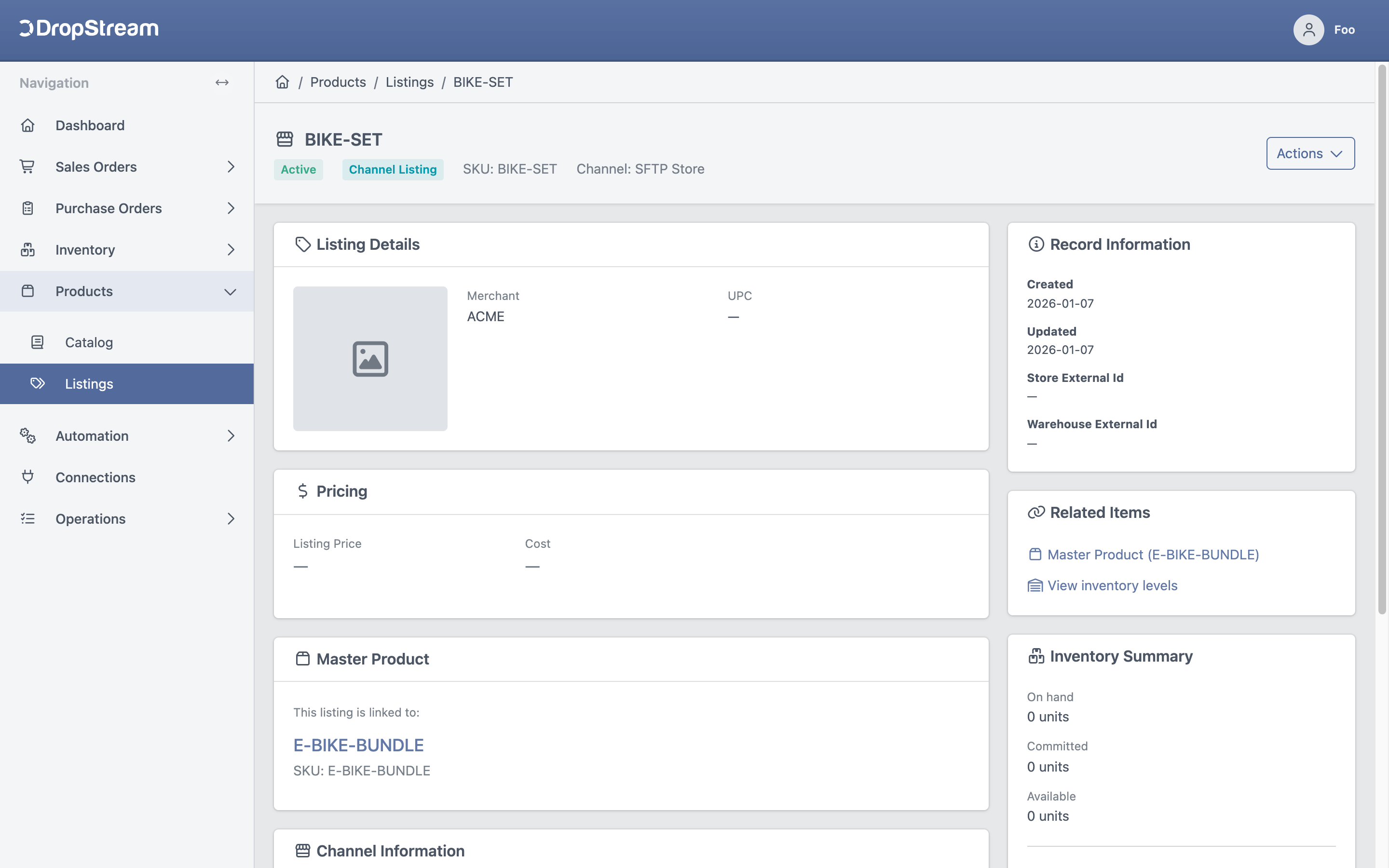
Task: Open the user avatar icon
Action: pyautogui.click(x=1308, y=30)
